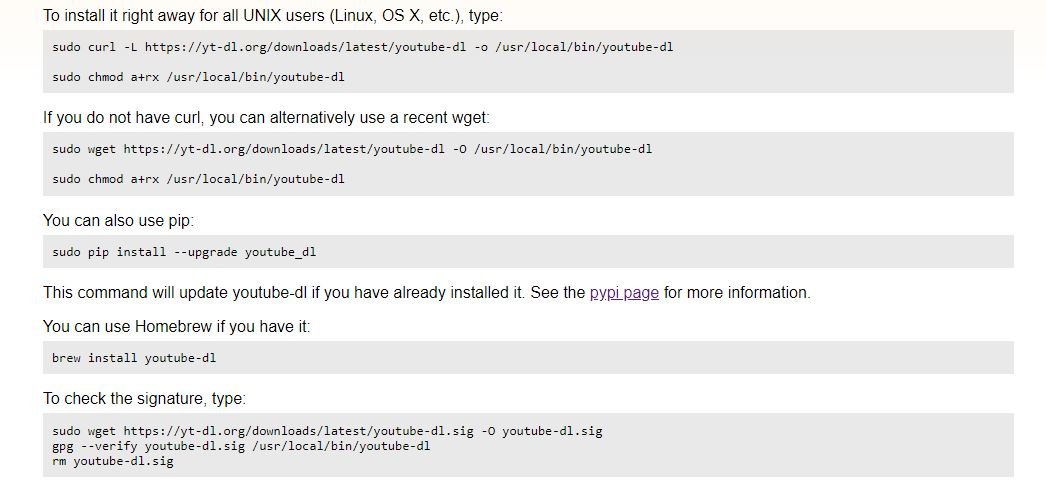1046x491 pixels.
Task: Click the first sudo chmod a+rx line
Action: (x=198, y=77)
